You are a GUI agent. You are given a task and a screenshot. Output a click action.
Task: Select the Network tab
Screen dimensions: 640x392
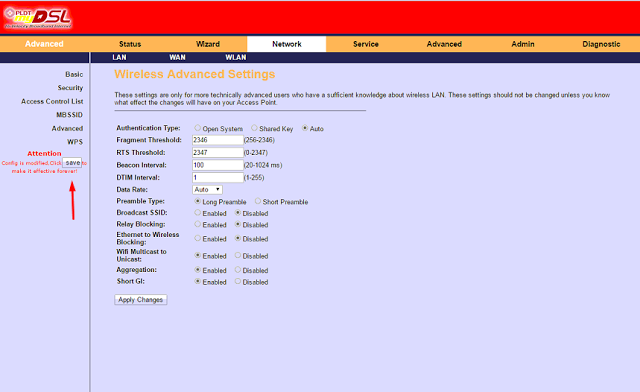tap(287, 44)
